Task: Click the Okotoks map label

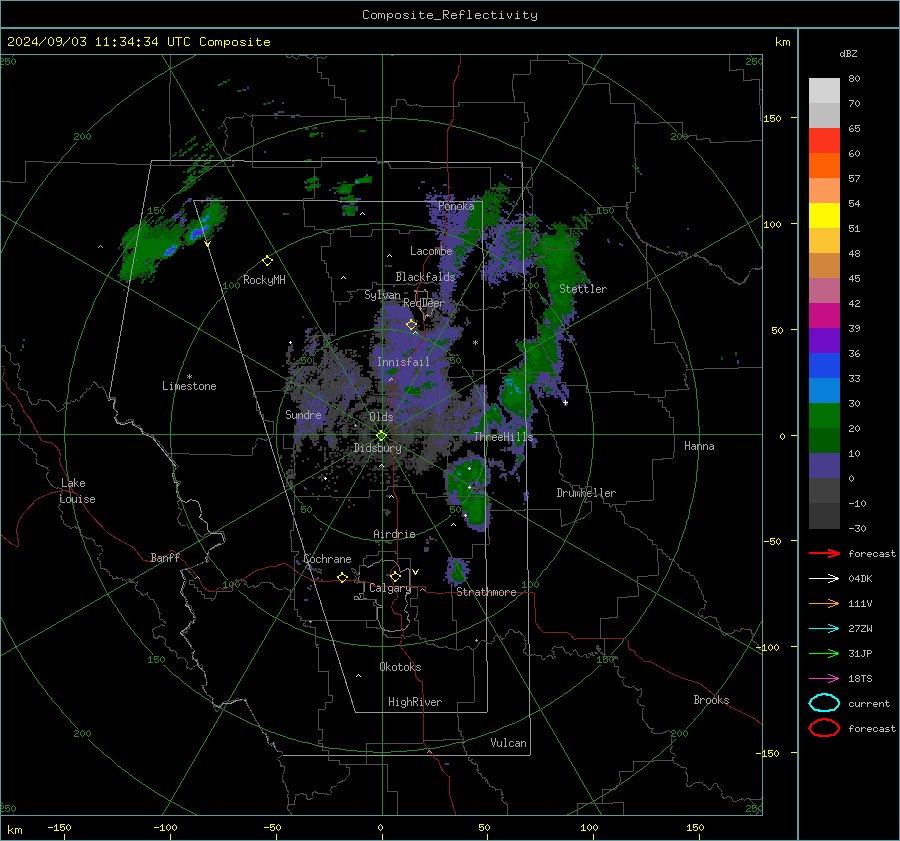Action: point(400,667)
